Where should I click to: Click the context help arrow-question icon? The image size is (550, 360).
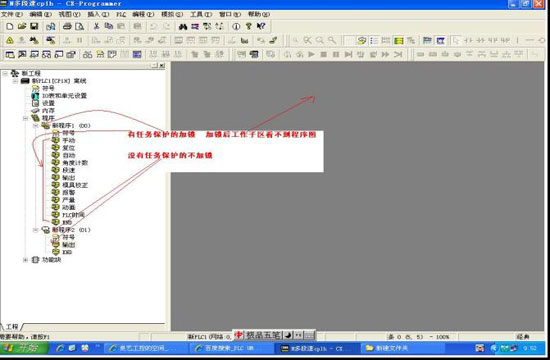[x=261, y=26]
